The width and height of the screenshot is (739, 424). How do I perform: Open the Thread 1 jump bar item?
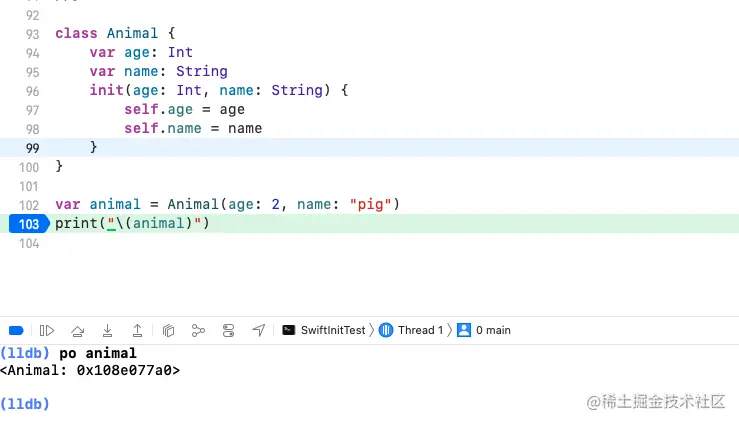411,330
